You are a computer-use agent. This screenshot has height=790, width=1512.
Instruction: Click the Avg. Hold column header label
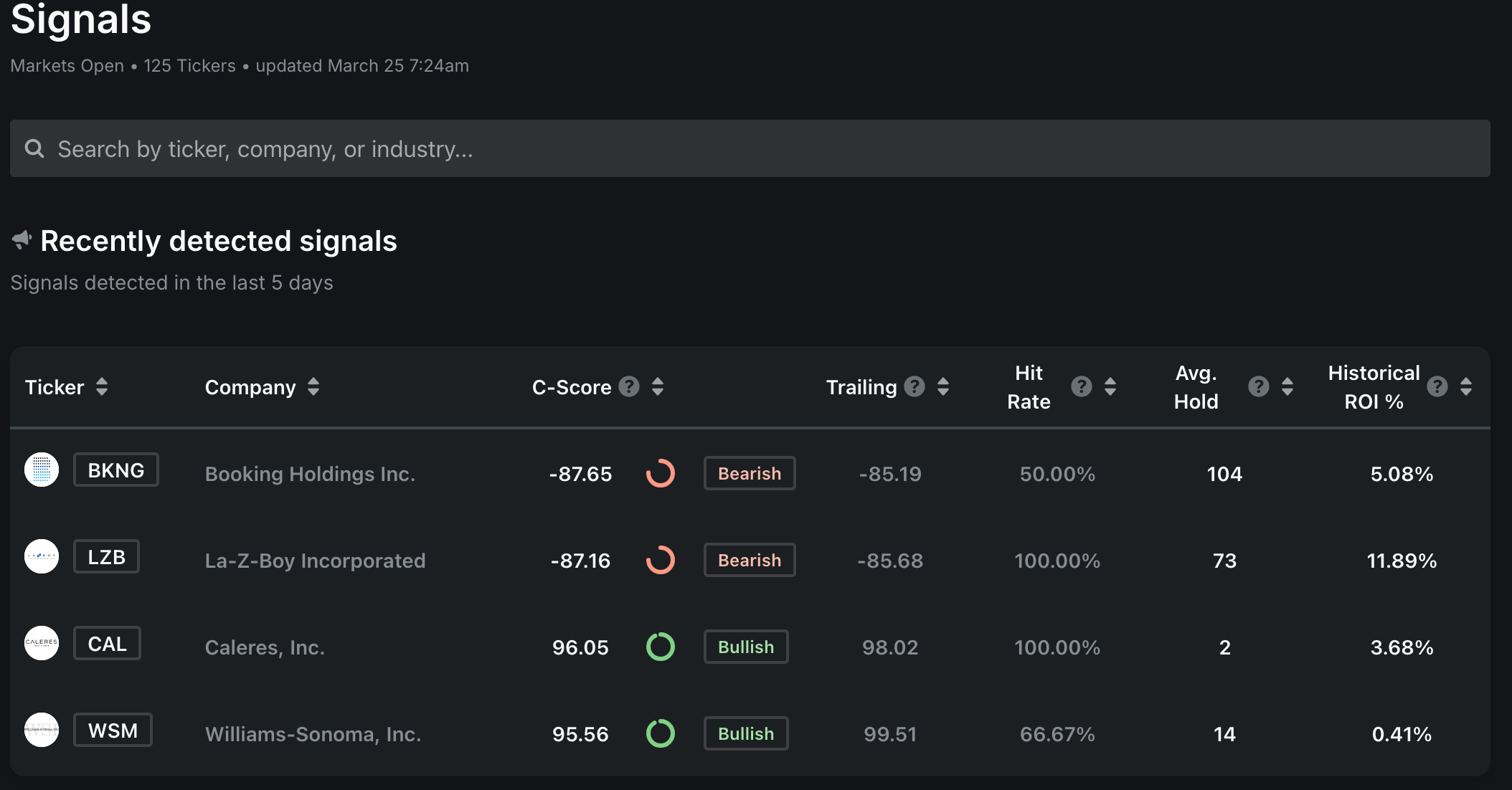[1196, 387]
